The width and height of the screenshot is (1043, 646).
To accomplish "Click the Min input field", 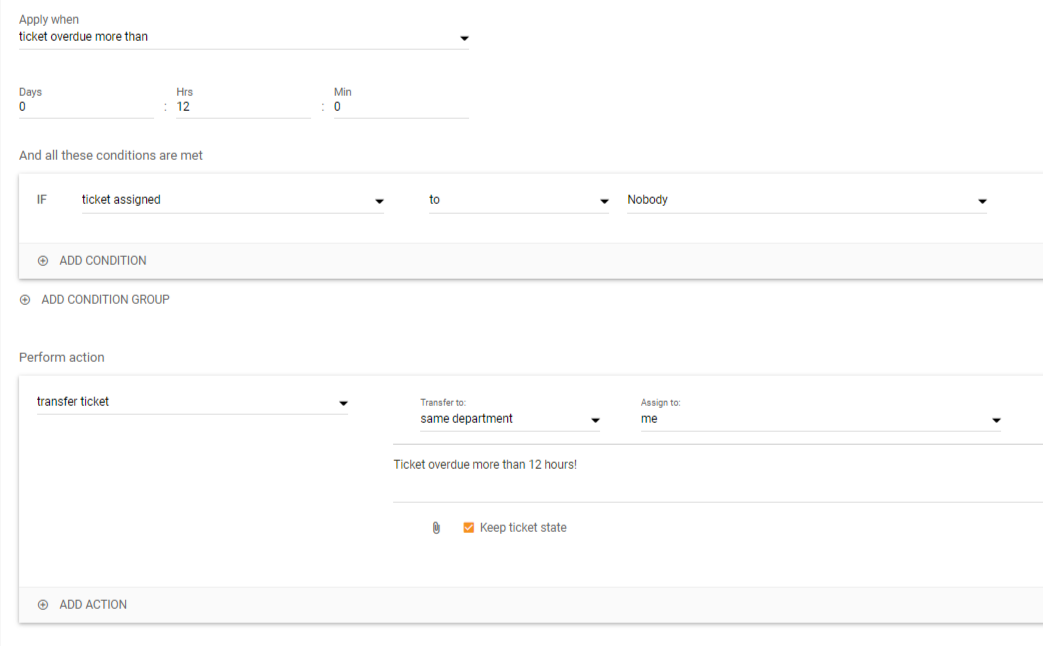I will 400,107.
